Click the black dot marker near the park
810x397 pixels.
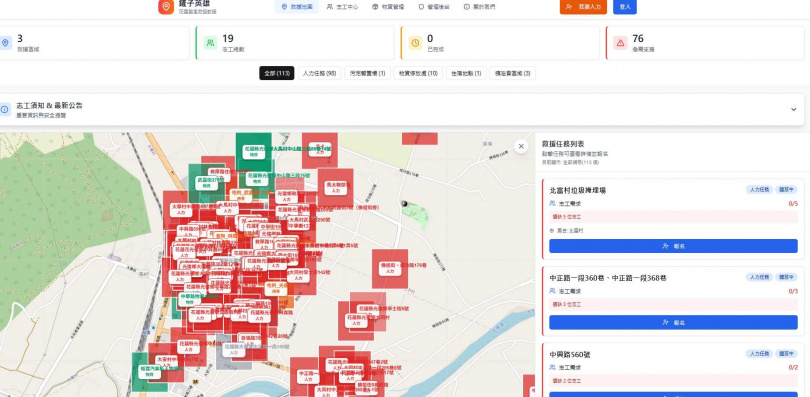coord(404,204)
